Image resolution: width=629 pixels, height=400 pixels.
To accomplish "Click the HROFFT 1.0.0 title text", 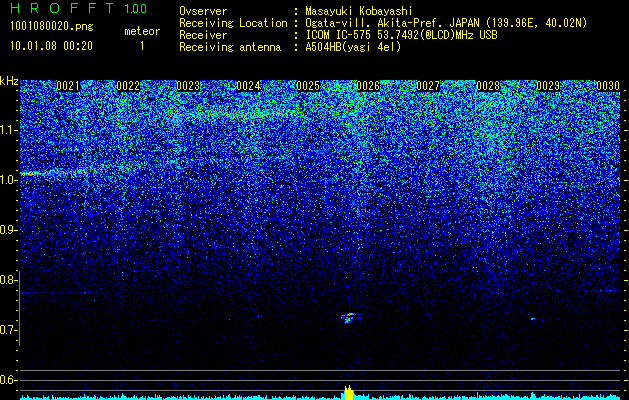I will click(78, 8).
